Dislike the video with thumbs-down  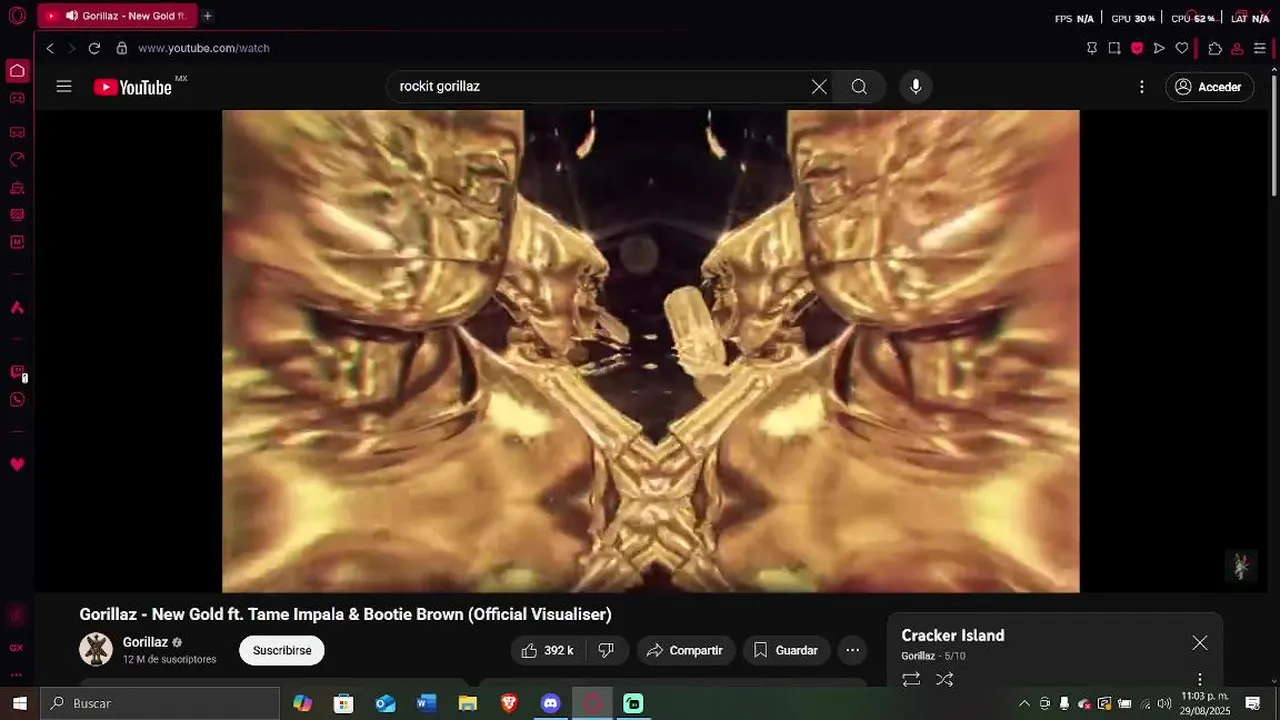(x=606, y=650)
